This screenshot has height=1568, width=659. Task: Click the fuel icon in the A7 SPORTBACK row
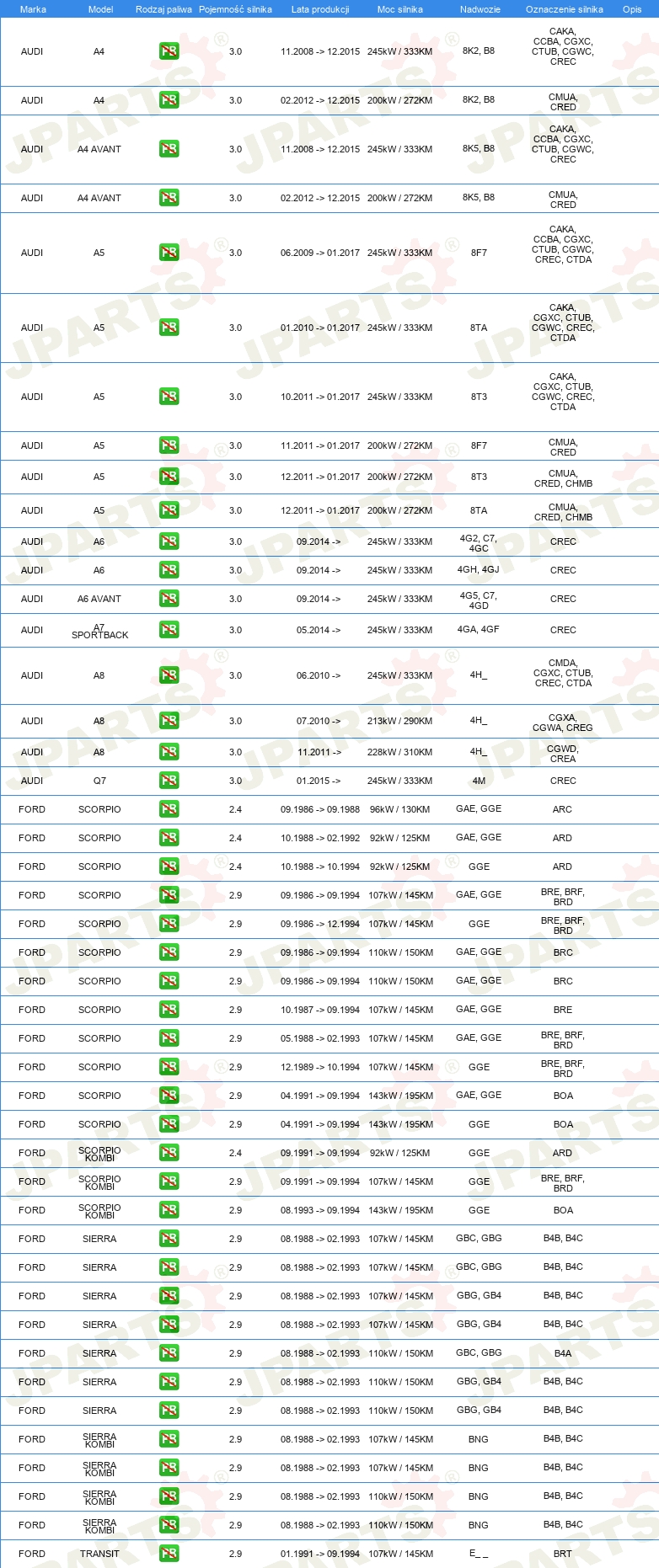(169, 630)
